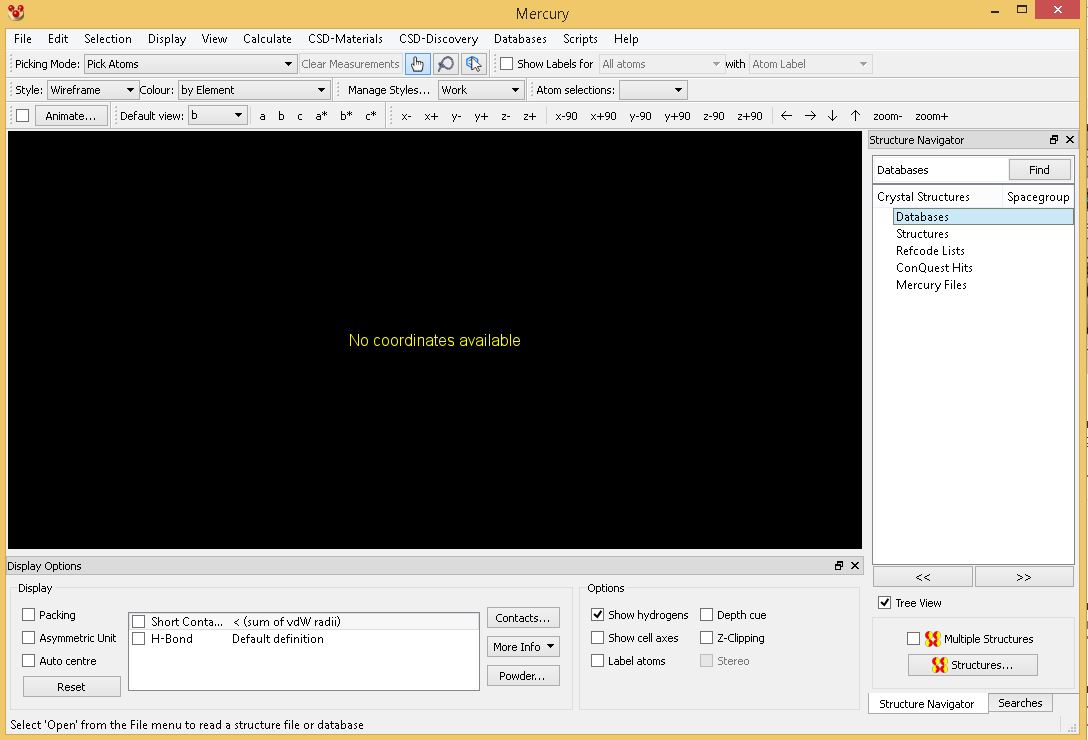Enable Multiple Structures checkbox
This screenshot has width=1088, height=740.
pos(913,638)
